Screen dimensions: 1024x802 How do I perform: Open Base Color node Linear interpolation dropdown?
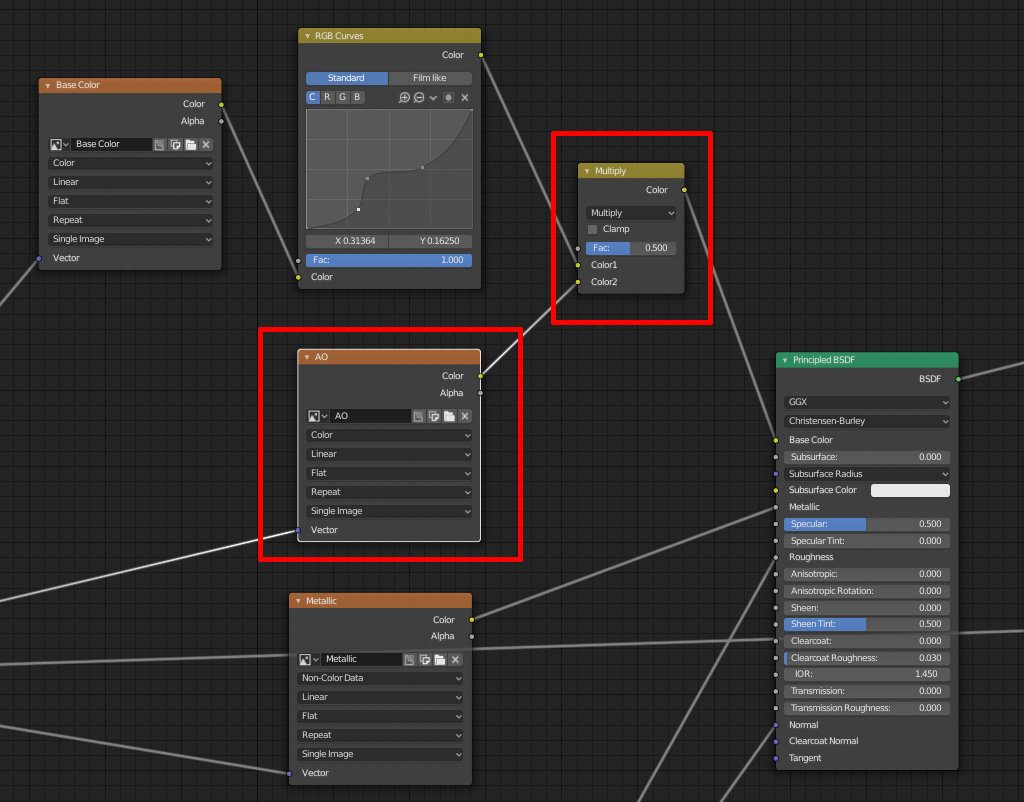pos(131,182)
